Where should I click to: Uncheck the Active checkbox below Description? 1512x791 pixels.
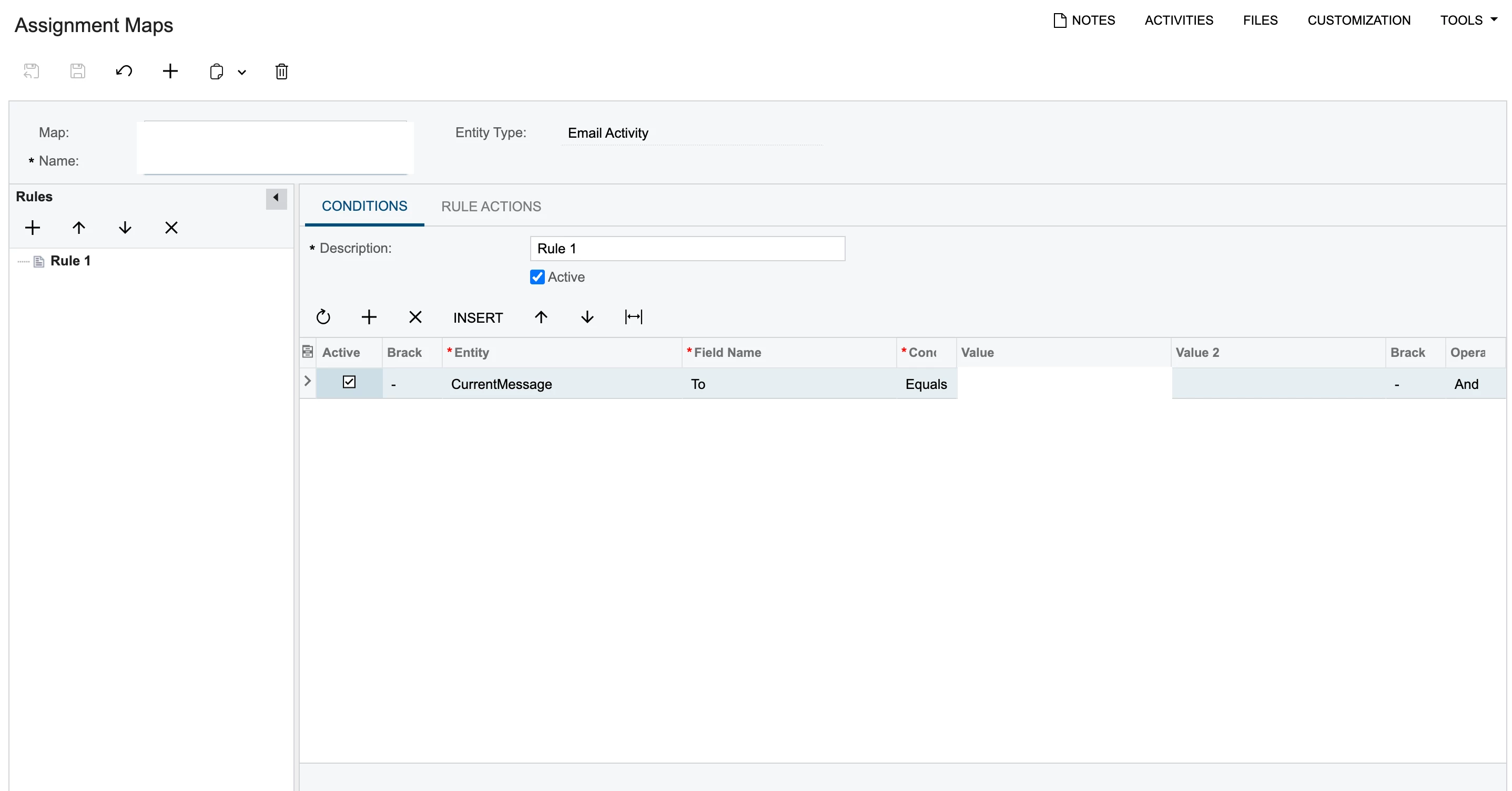point(537,277)
